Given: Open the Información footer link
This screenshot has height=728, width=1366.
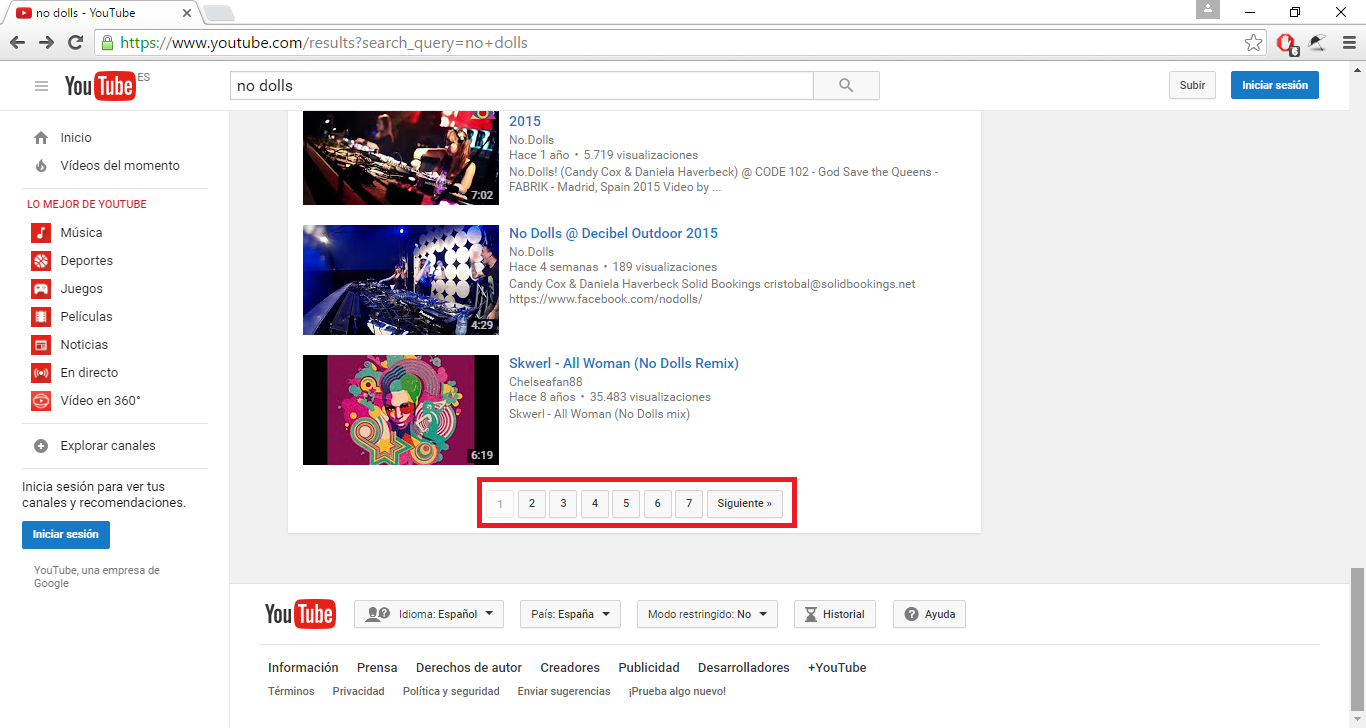Looking at the screenshot, I should point(303,668).
